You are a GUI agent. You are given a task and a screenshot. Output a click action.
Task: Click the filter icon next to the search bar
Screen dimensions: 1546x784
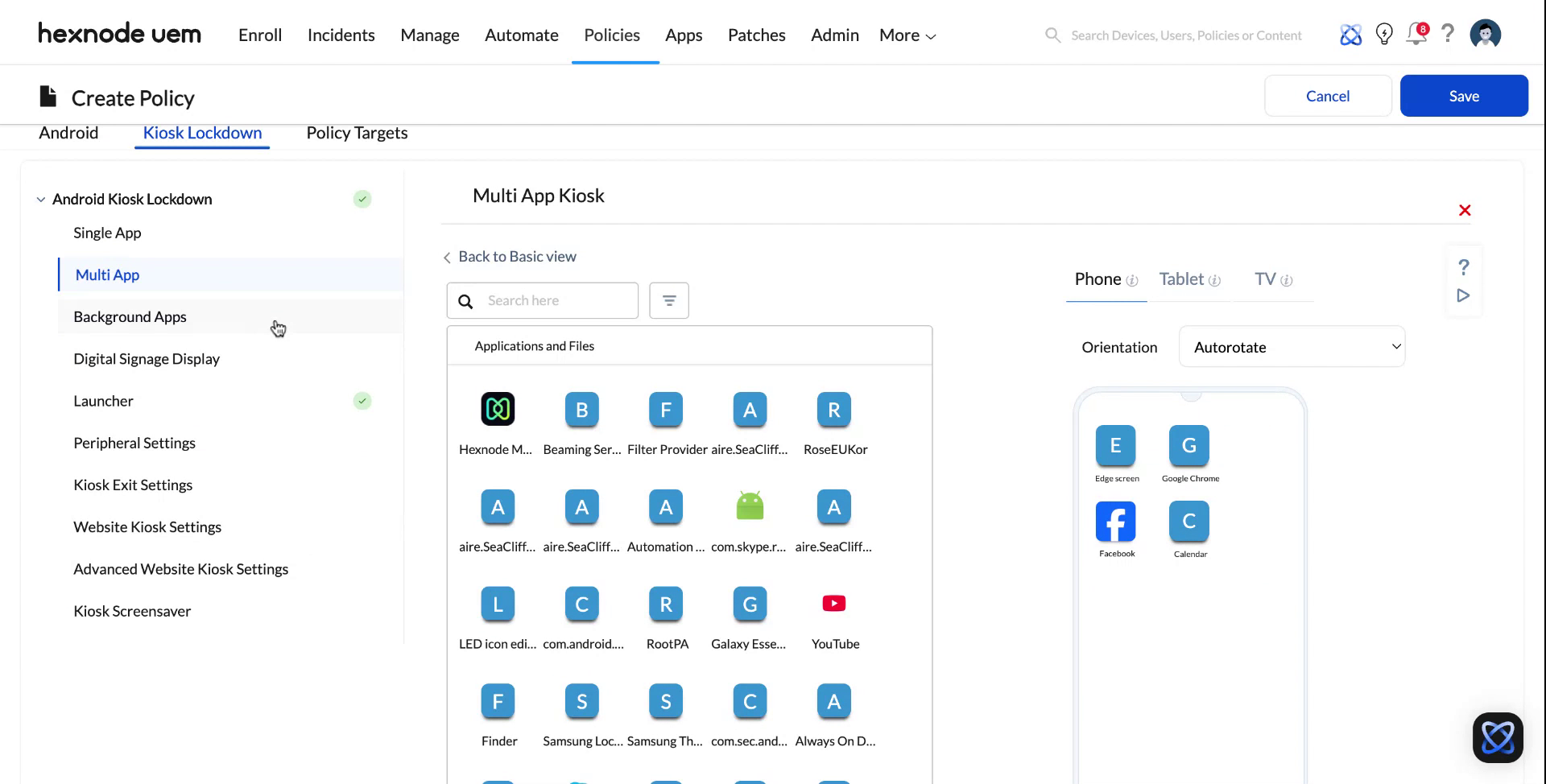[668, 299]
